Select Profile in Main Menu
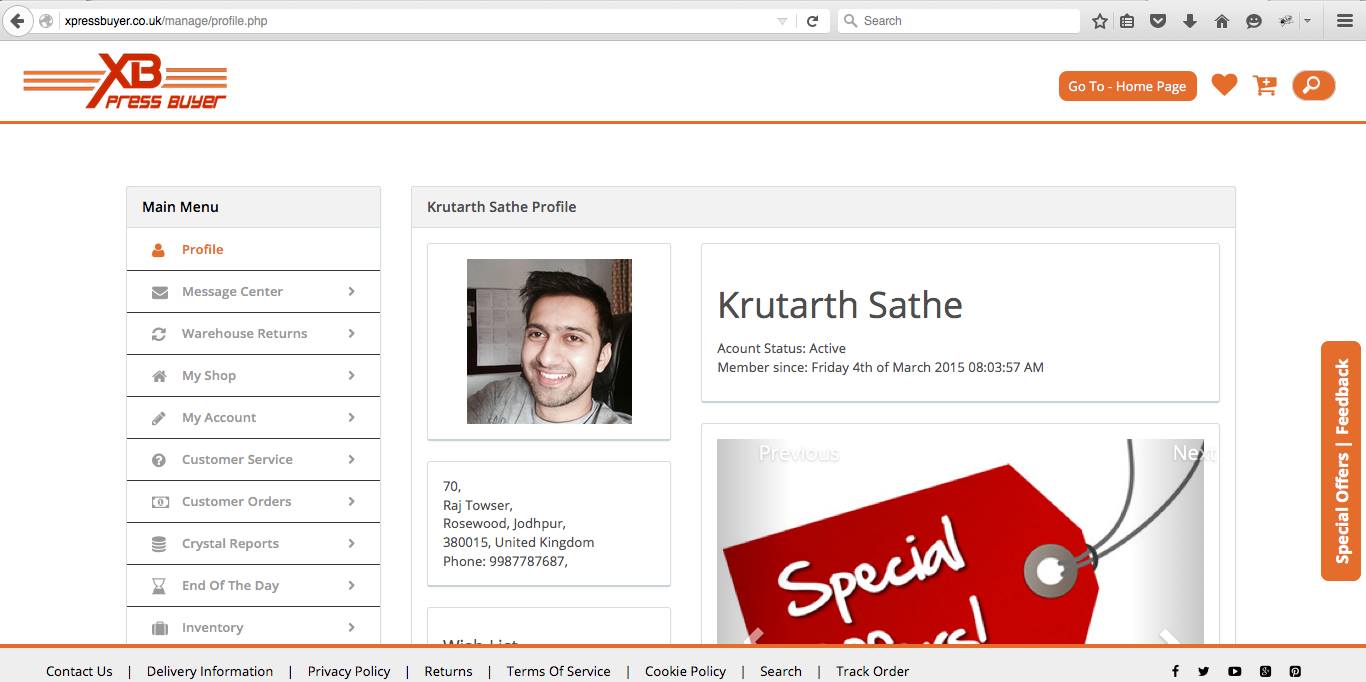This screenshot has height=682, width=1366. coord(202,249)
